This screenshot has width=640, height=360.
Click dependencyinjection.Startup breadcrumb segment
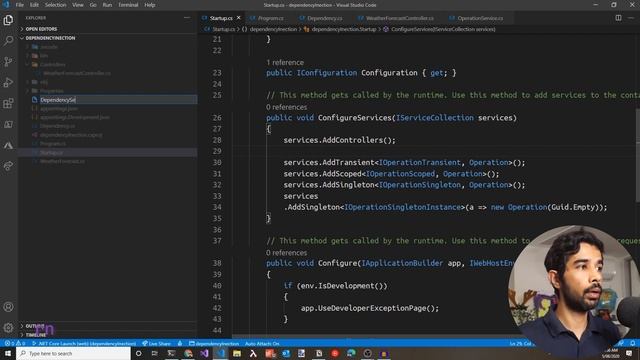[340, 29]
